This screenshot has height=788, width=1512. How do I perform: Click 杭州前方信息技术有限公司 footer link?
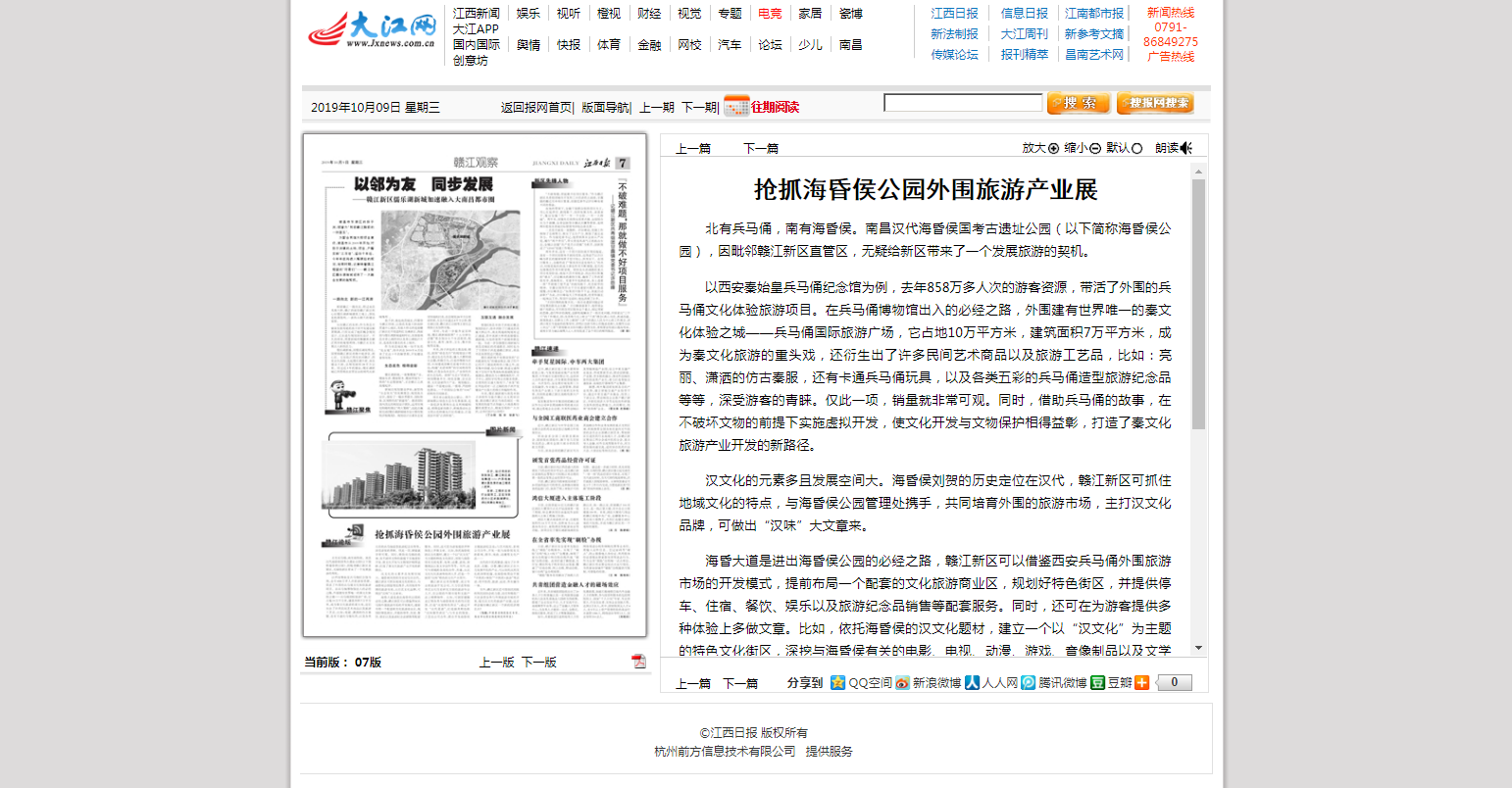pos(725,752)
